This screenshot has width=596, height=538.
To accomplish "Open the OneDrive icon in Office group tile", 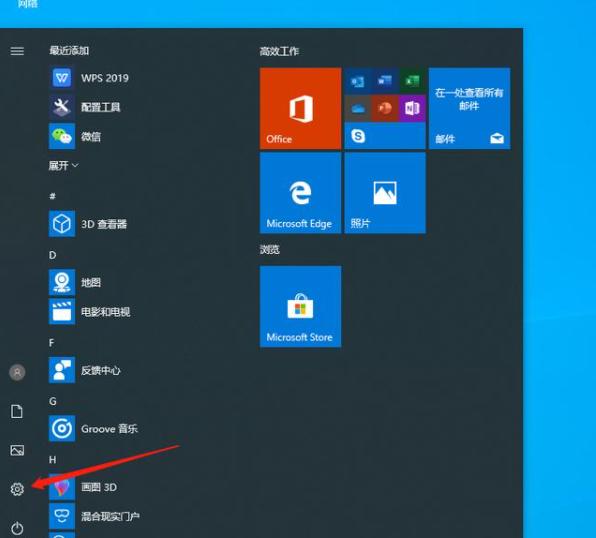I will point(358,108).
